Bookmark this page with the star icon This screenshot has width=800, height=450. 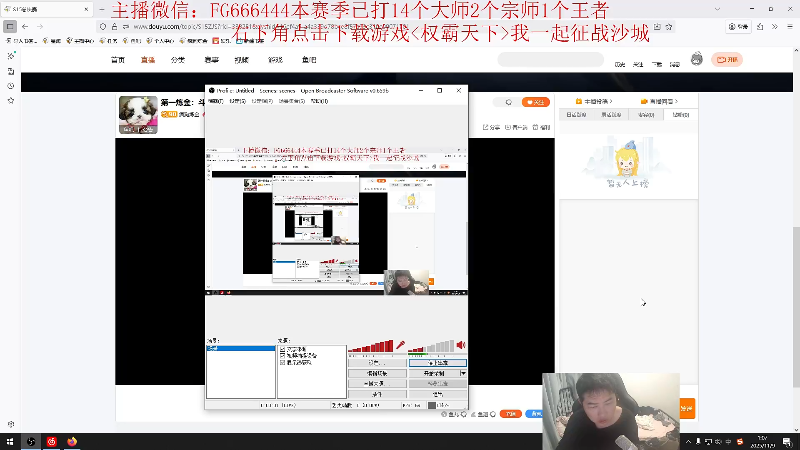(x=669, y=27)
